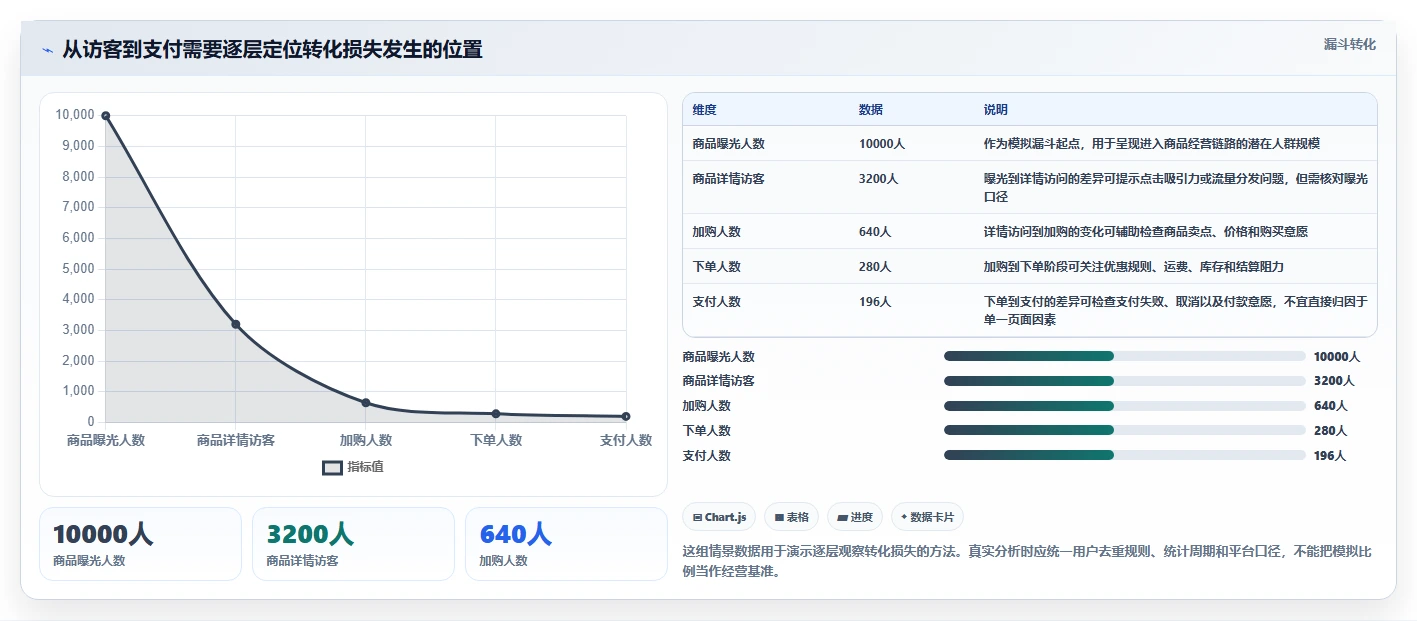Click the 数据 column header
The width and height of the screenshot is (1417, 621).
pos(870,110)
